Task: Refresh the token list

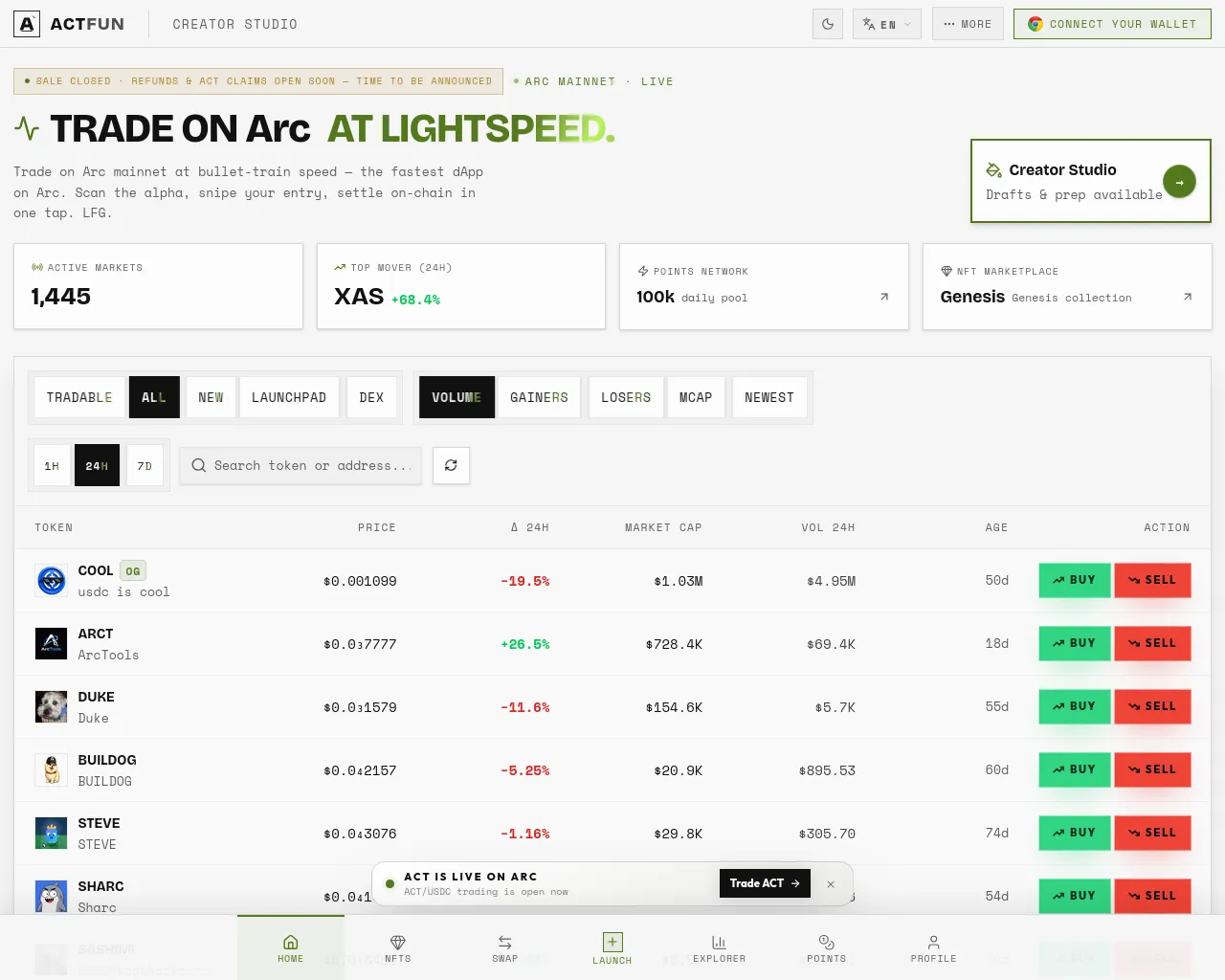Action: click(451, 465)
